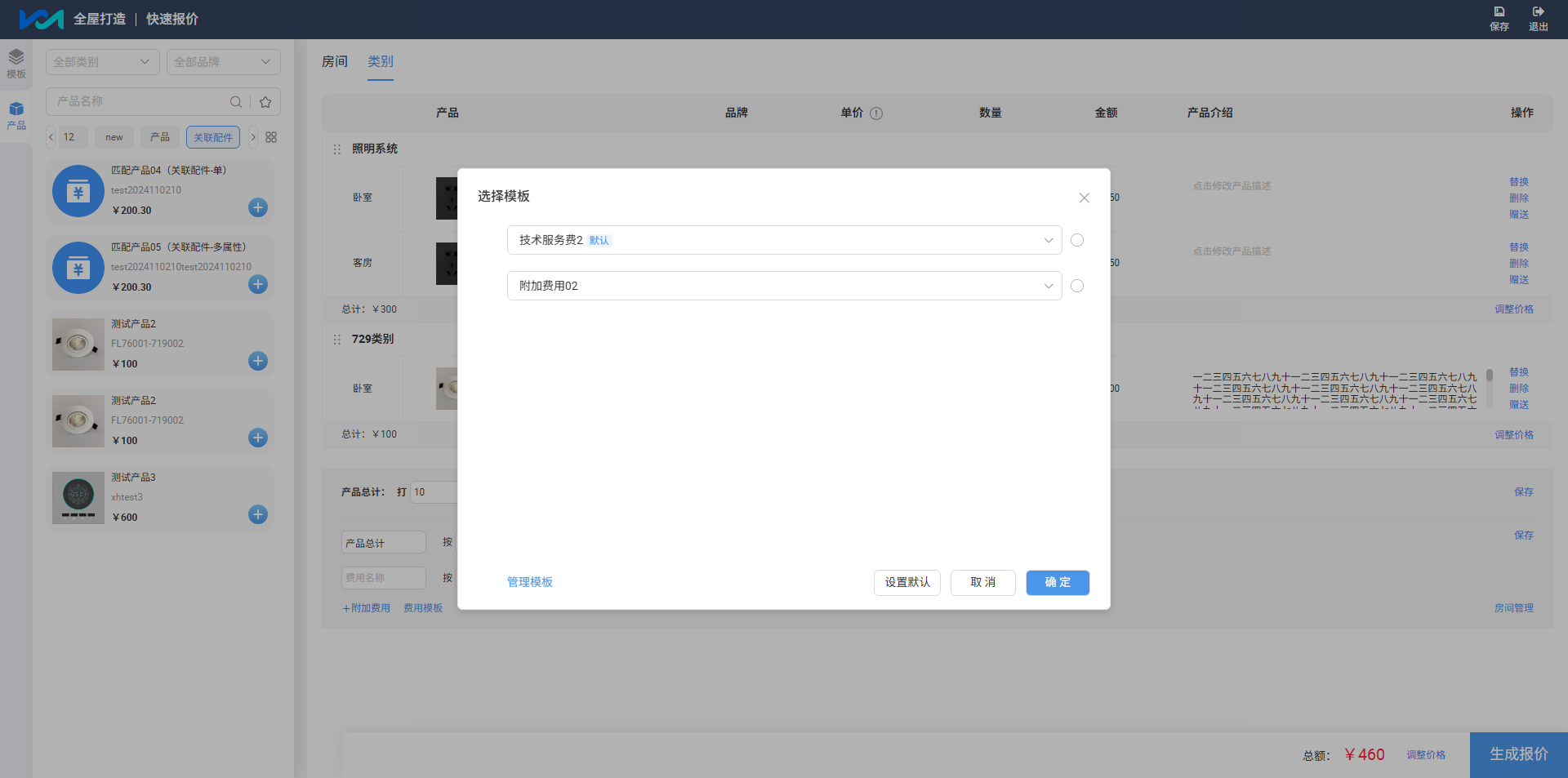Click 替换 in 卧室 row of 照明系统
Screen dimensions: 1568x778
(x=1519, y=182)
